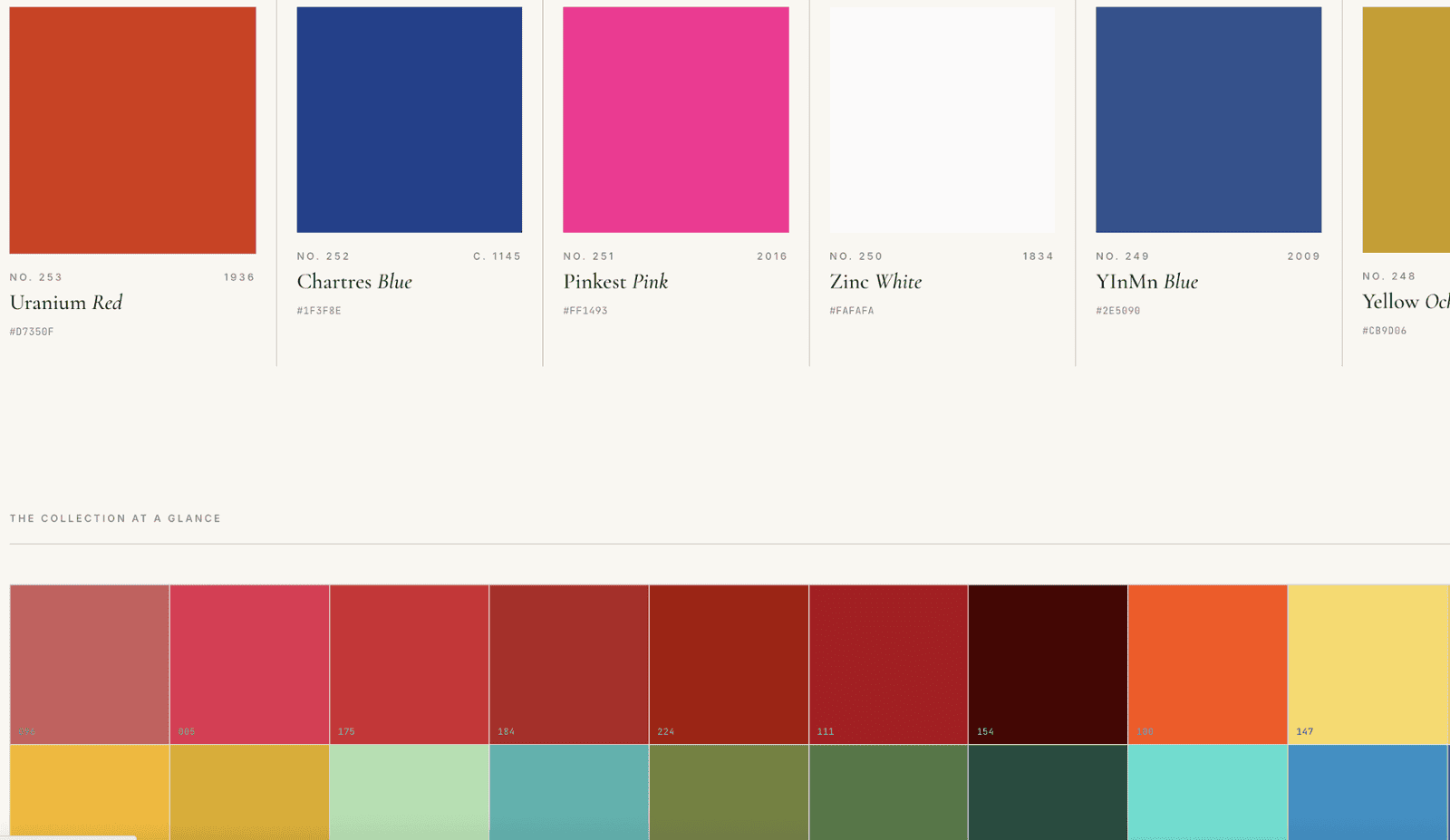Click hex code #2E5090
This screenshot has height=840, width=1450.
click(1118, 311)
